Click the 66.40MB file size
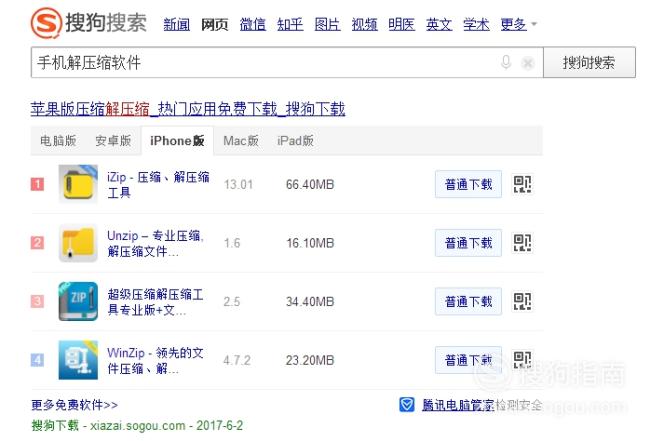Viewport: 650px width, 441px height. (x=310, y=184)
